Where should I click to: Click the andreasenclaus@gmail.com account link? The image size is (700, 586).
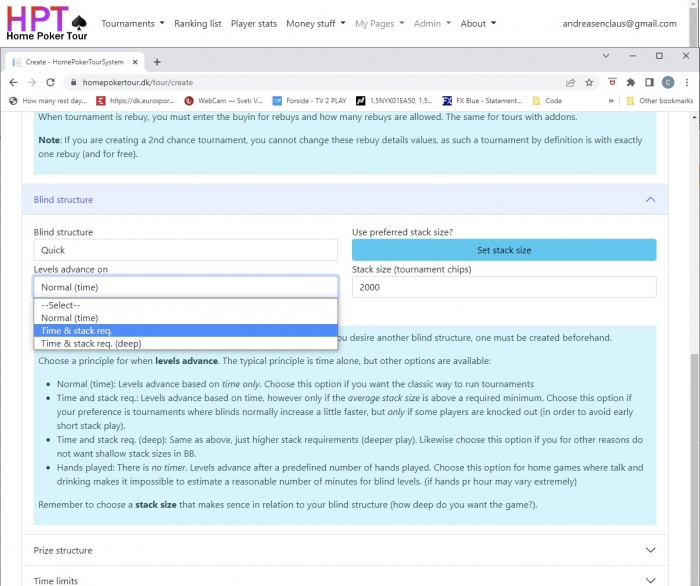[x=619, y=24]
